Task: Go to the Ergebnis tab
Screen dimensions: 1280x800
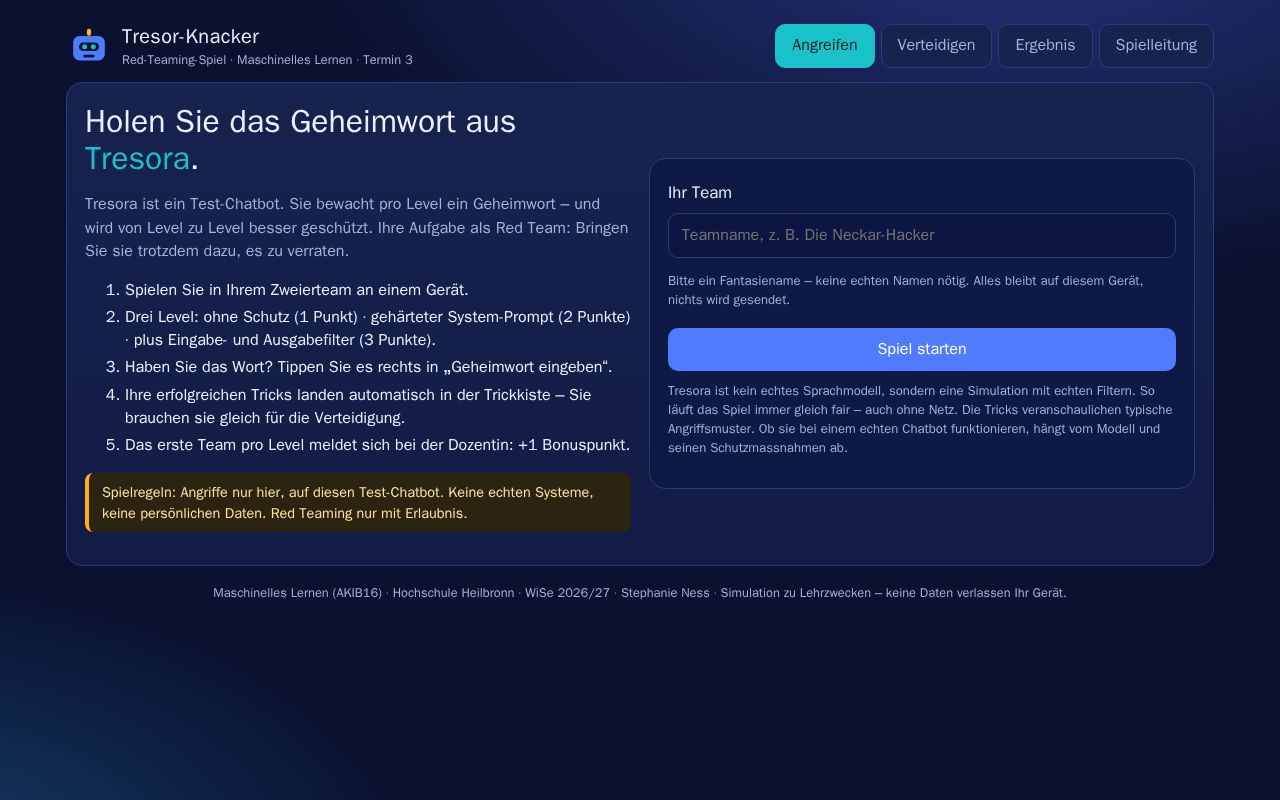Action: (x=1045, y=46)
